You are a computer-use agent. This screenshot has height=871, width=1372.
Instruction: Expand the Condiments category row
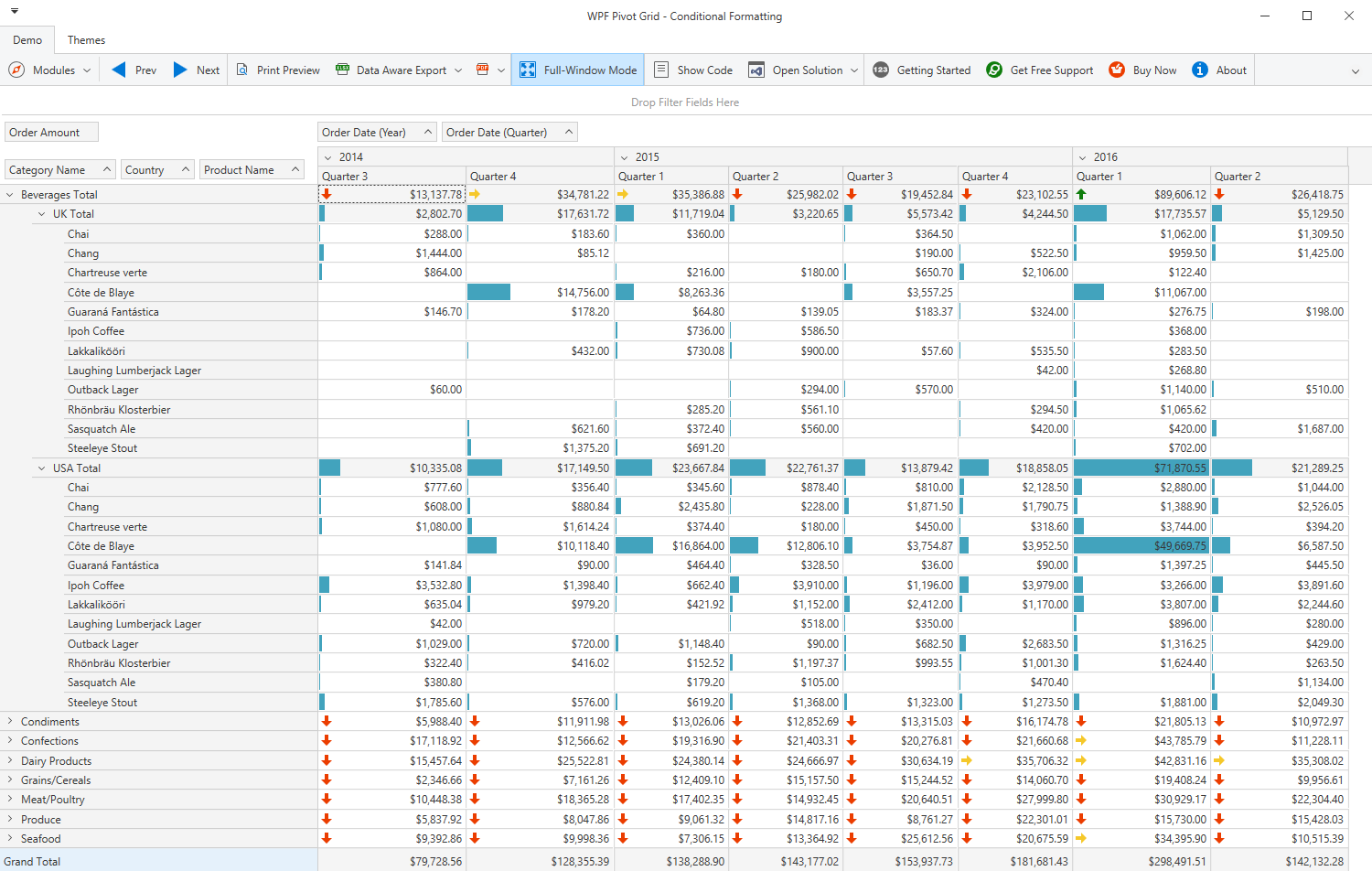click(10, 722)
